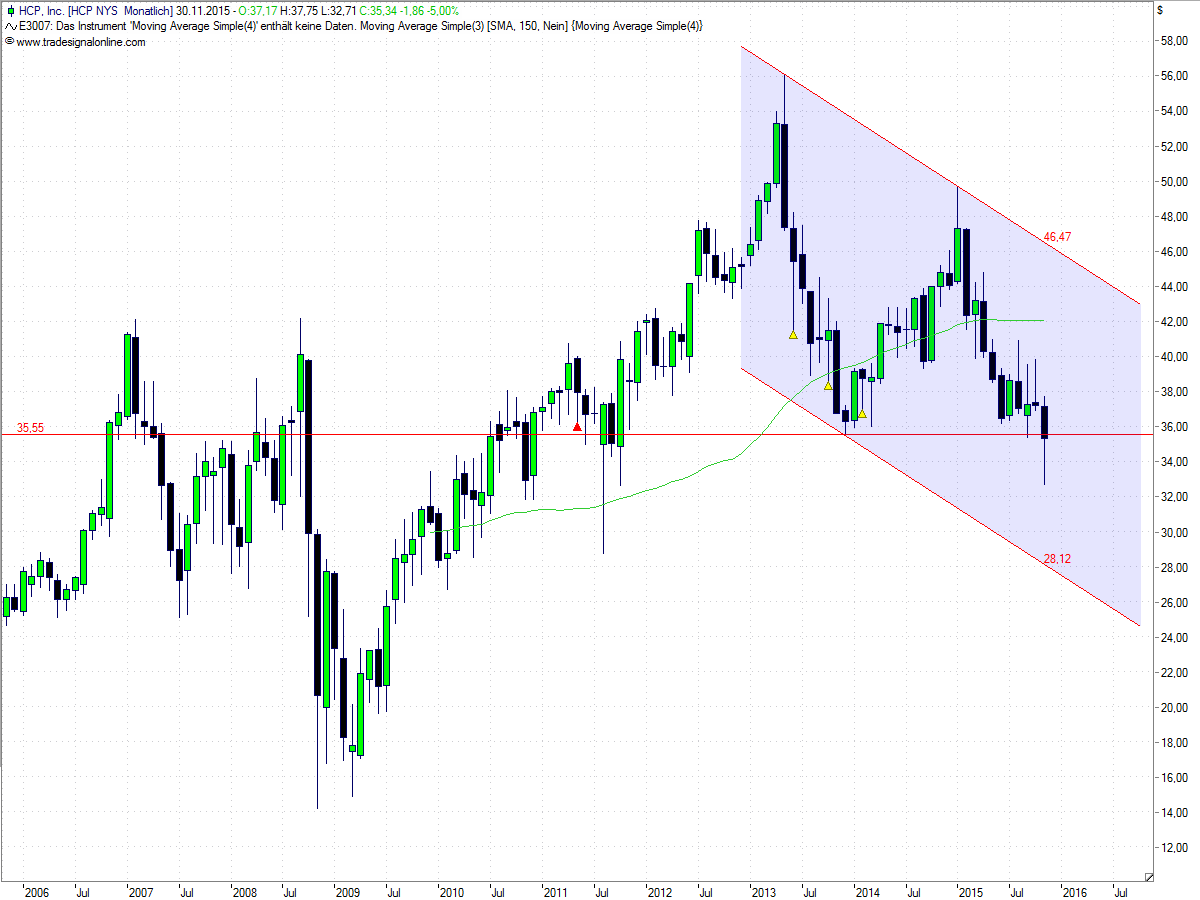Viewport: 1200px width, 900px height.
Task: Click the 46,47 upper channel price label
Action: 1057,237
